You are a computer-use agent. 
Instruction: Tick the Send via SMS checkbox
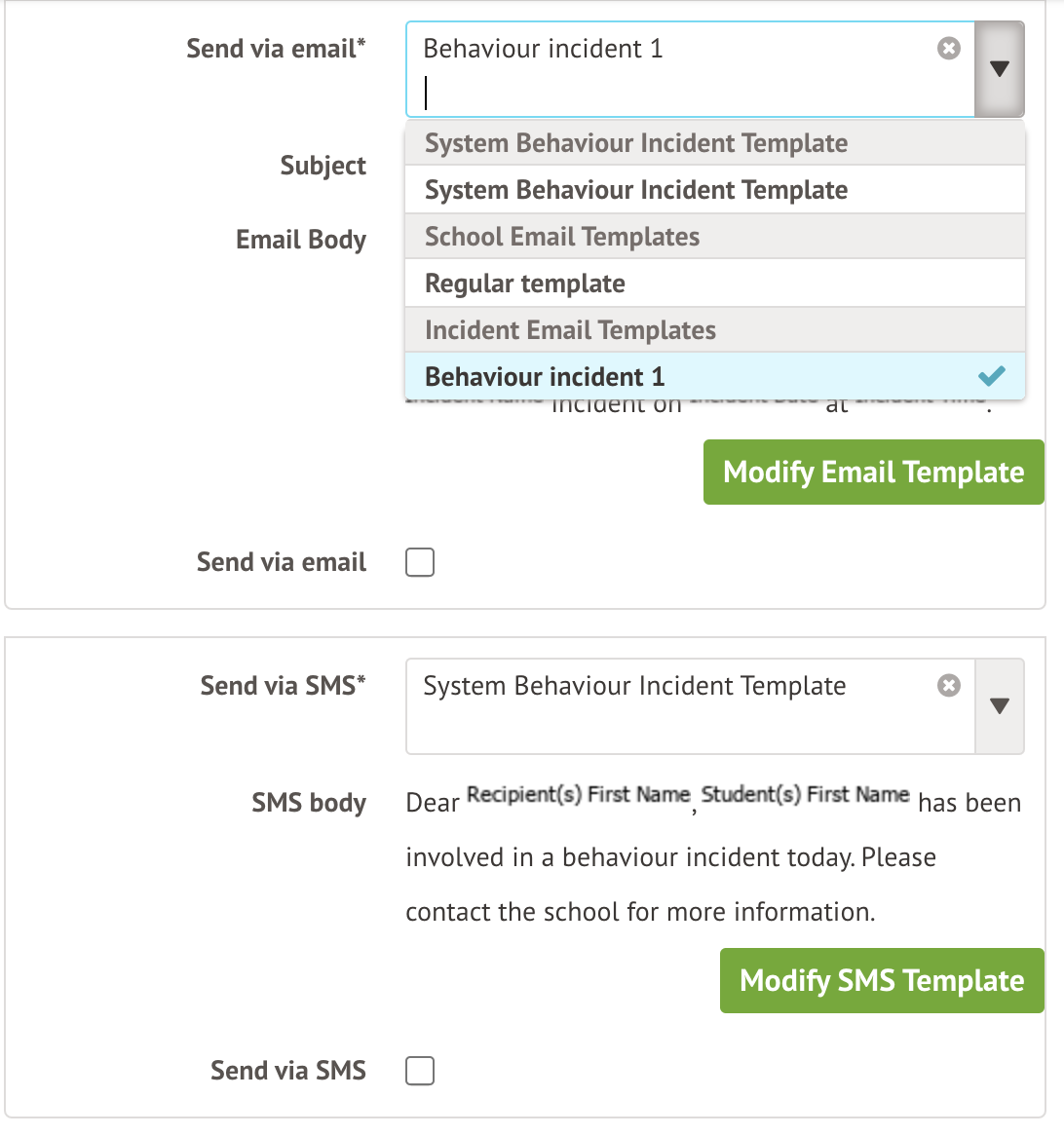[420, 1071]
